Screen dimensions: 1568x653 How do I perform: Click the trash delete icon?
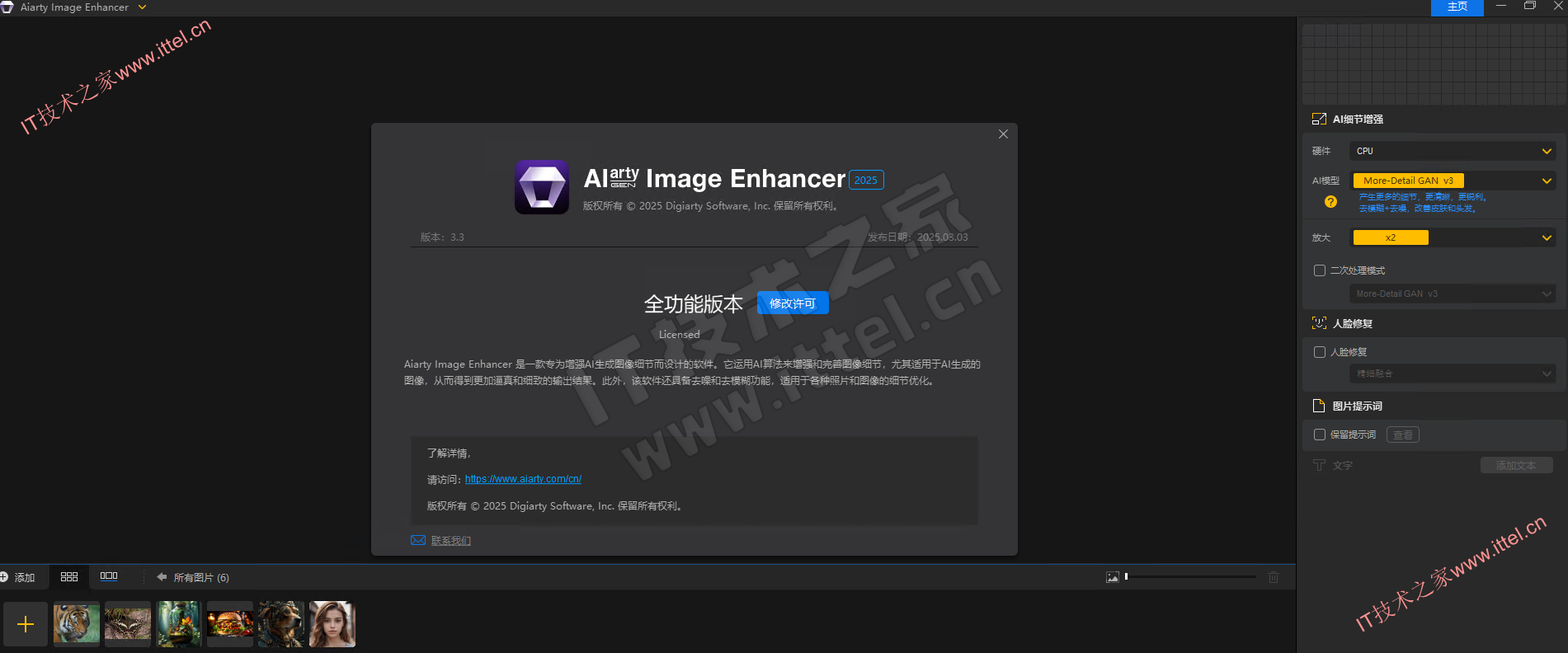click(1274, 577)
